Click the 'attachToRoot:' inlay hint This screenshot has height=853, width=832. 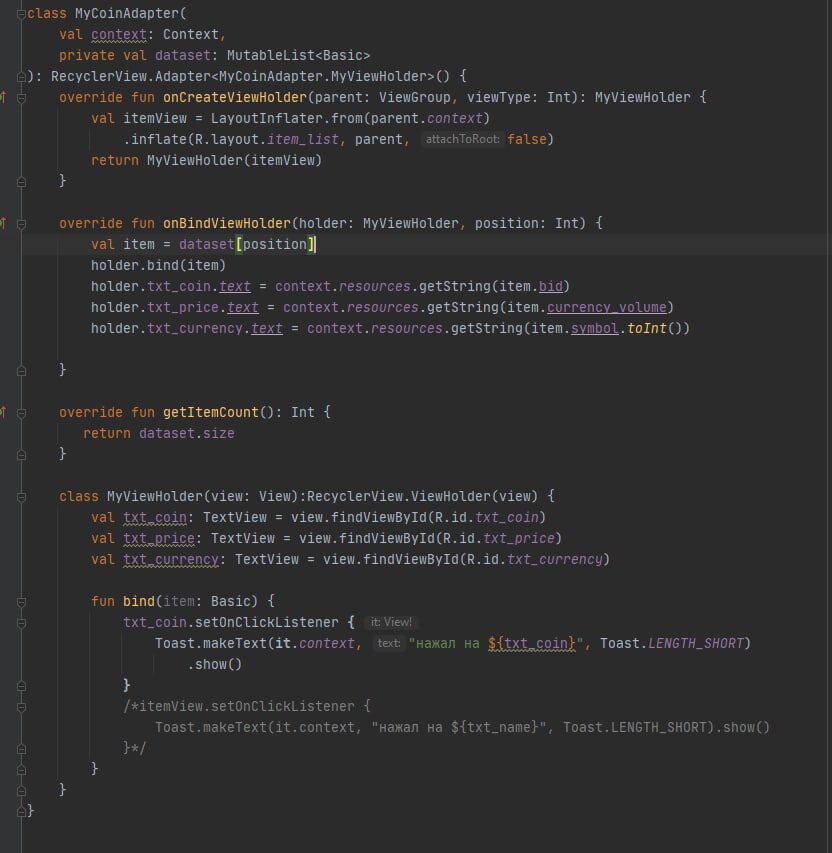click(x=463, y=139)
